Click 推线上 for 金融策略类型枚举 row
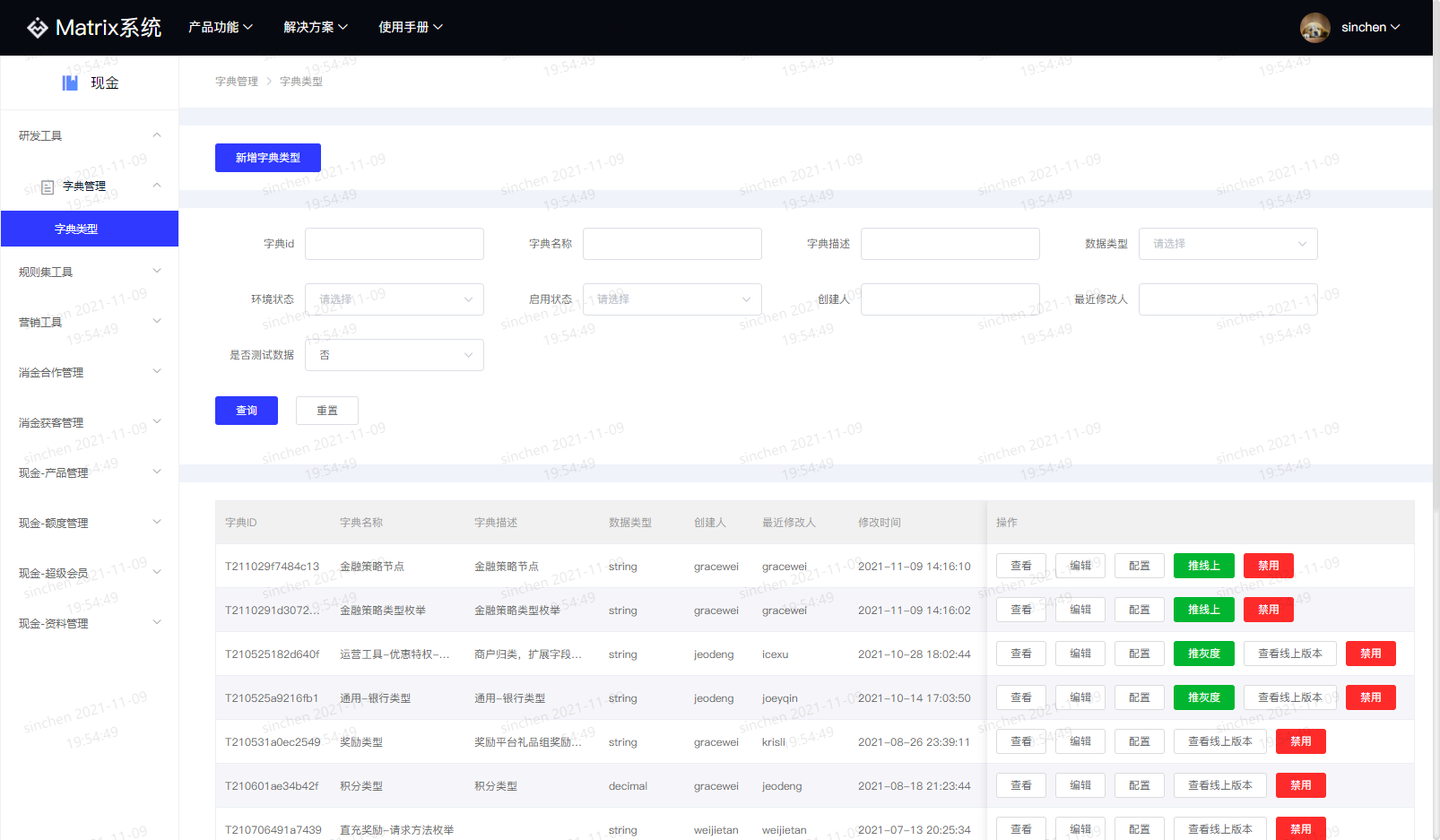 (1204, 610)
